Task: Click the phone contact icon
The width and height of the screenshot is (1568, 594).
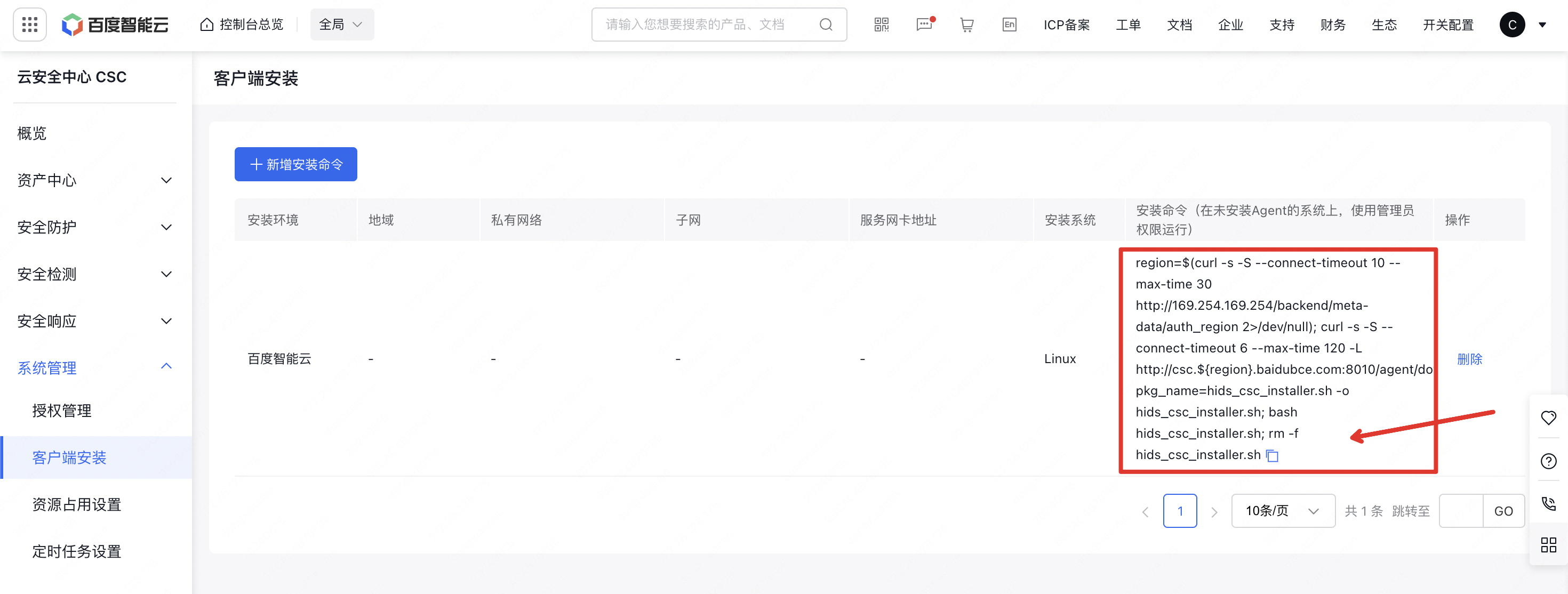Action: (x=1548, y=503)
